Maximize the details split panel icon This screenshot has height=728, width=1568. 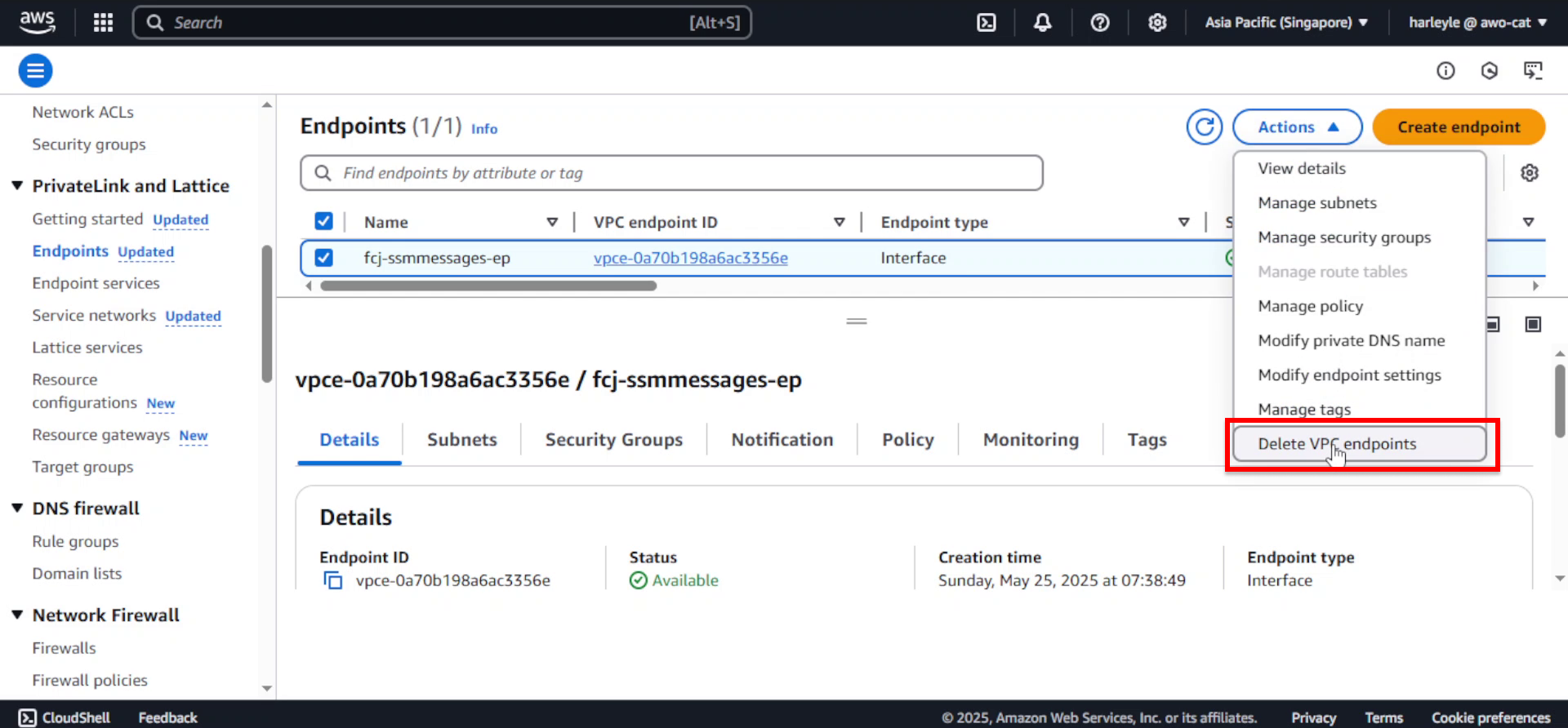[x=1533, y=324]
